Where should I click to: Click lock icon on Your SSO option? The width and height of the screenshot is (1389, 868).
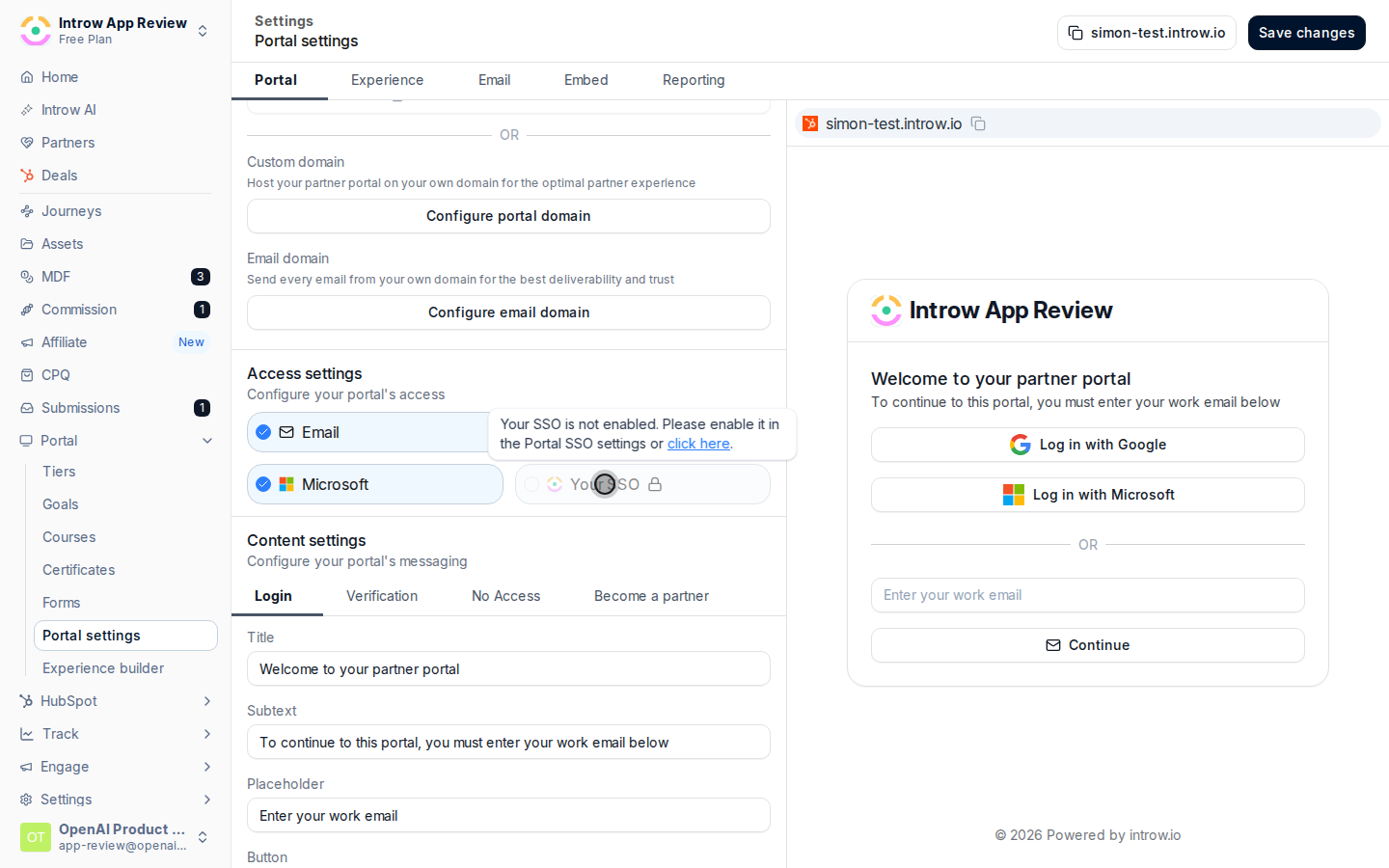(655, 484)
